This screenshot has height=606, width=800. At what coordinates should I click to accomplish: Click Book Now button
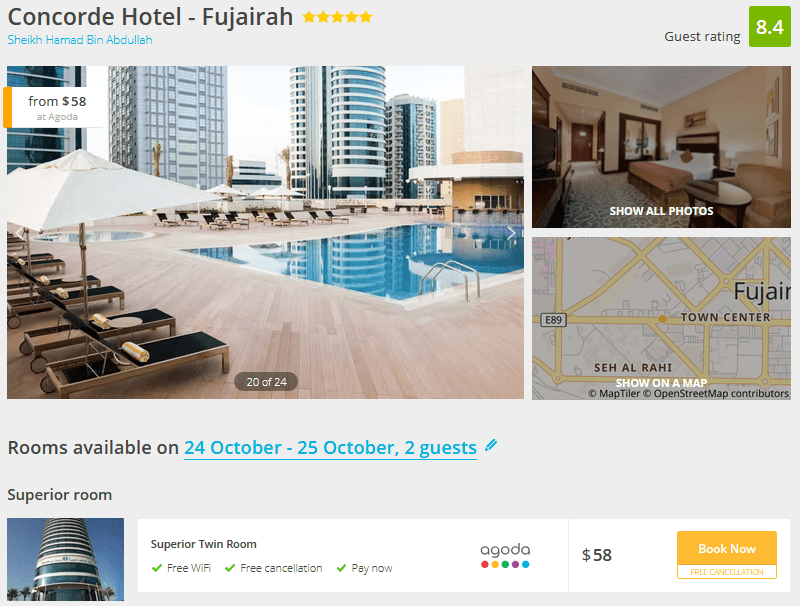(727, 549)
